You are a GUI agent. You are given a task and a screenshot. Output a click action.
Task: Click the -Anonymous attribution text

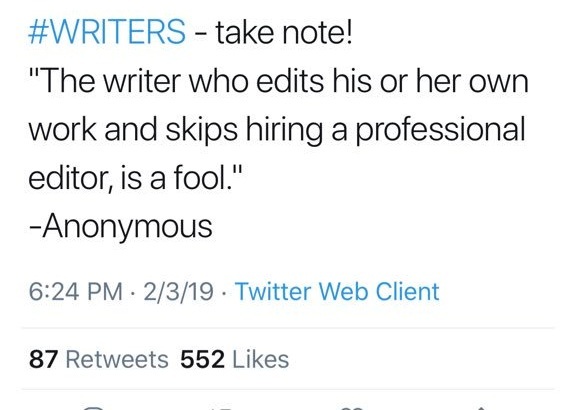(x=121, y=227)
